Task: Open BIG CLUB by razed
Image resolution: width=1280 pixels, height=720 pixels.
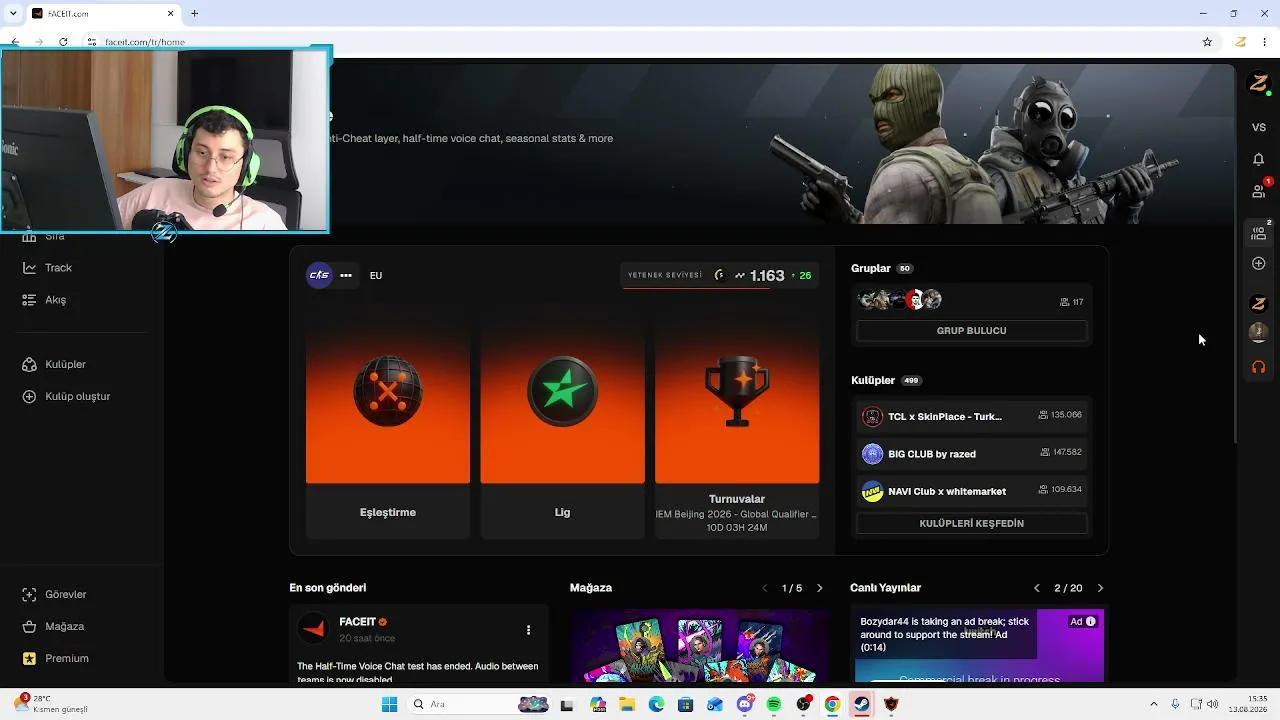Action: pyautogui.click(x=972, y=454)
